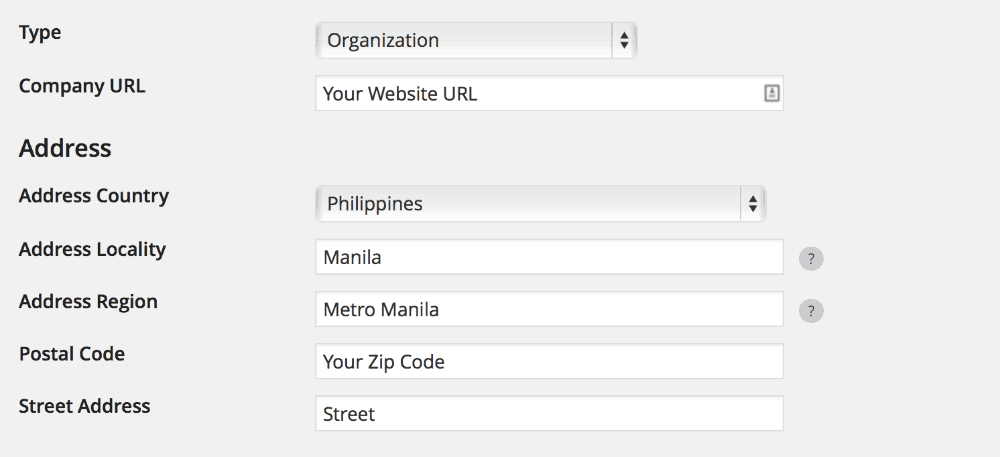The height and width of the screenshot is (457, 1000).
Task: Click the contact autofill icon in URL field
Action: [772, 93]
